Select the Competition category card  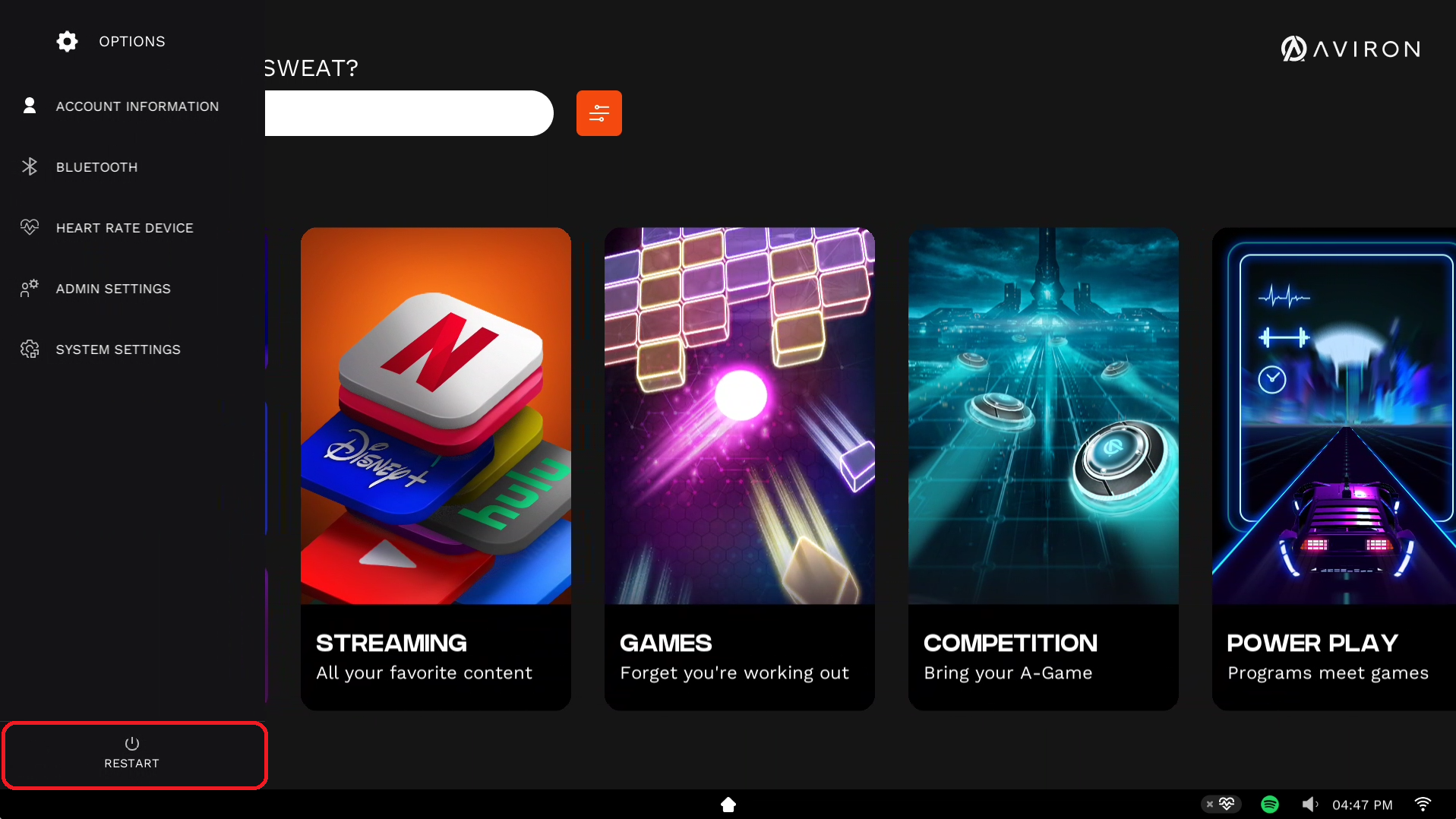click(x=1043, y=469)
